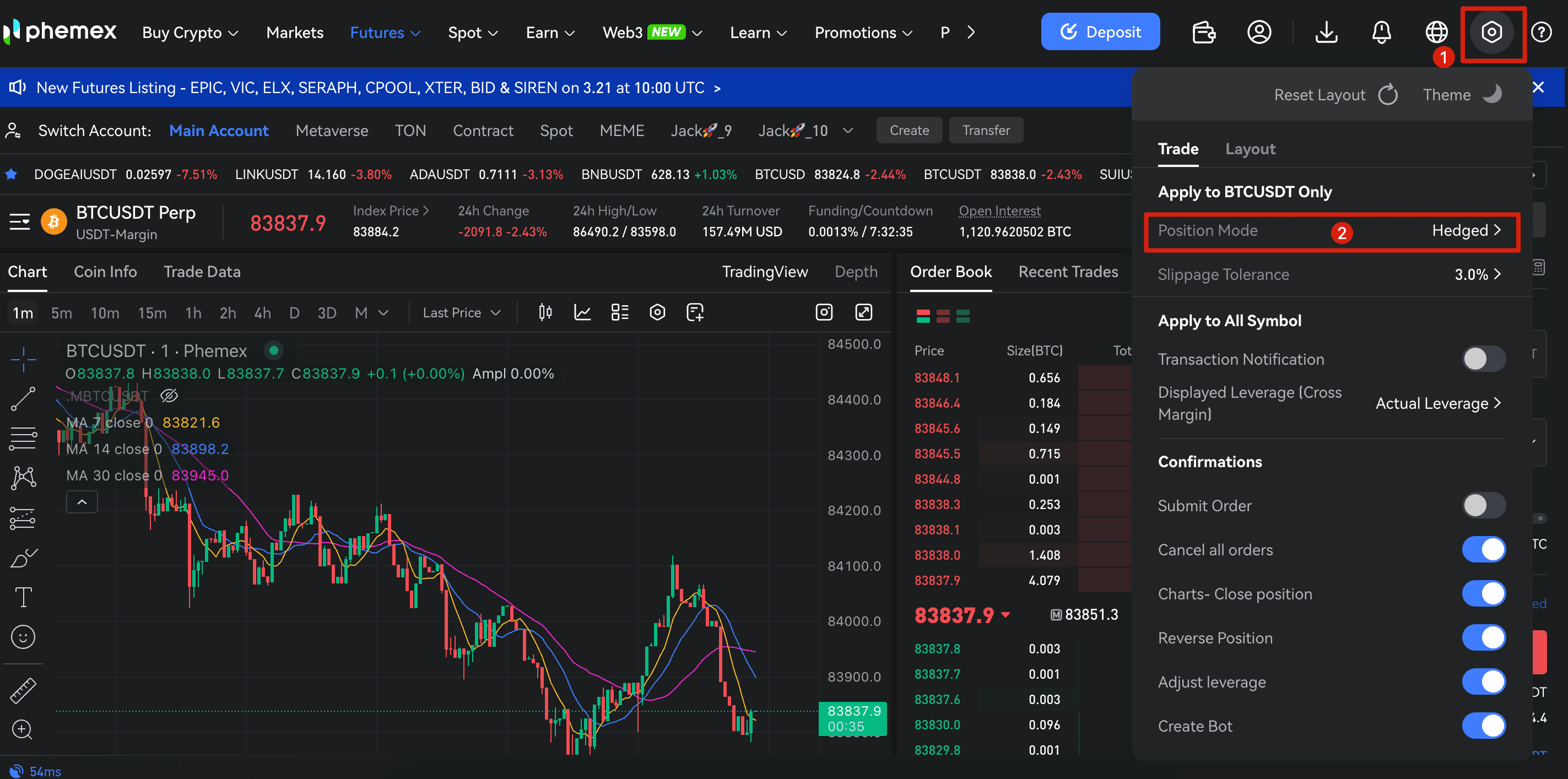Screen dimensions: 1568x779
Task: Click ask price 83848.1 in order book
Action: (x=936, y=377)
